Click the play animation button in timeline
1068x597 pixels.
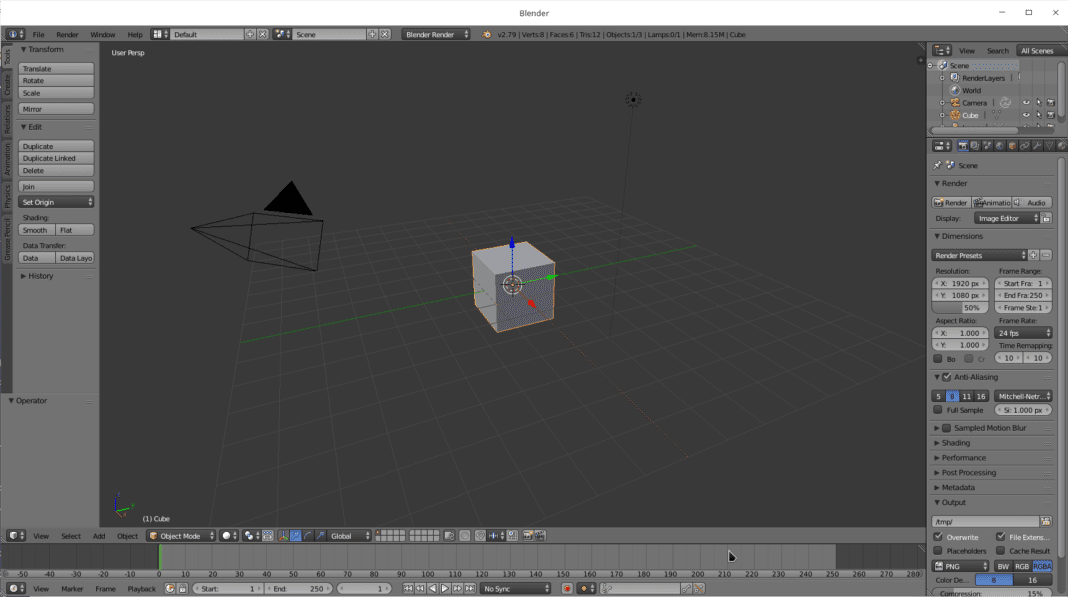[x=445, y=589]
